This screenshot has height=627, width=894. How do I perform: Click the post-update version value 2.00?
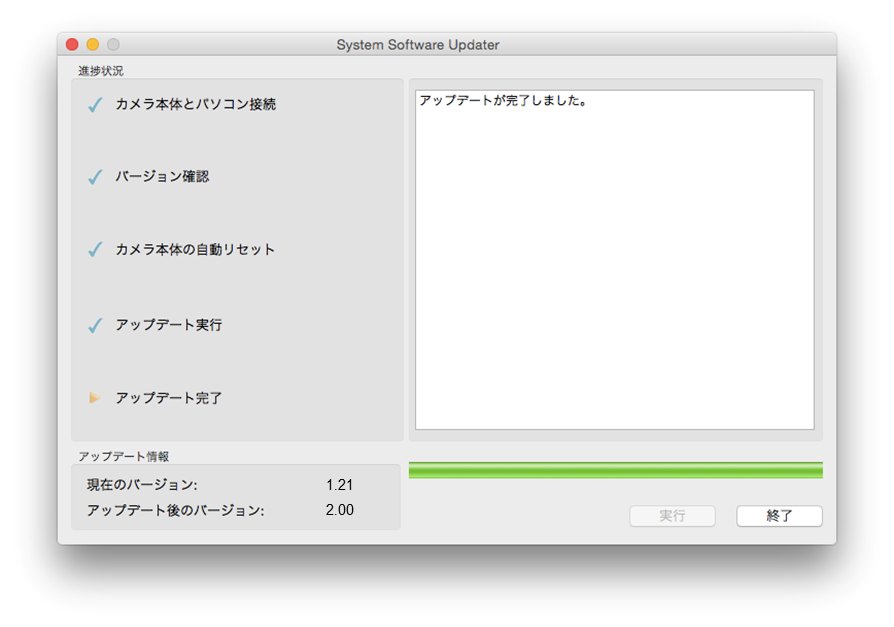339,510
